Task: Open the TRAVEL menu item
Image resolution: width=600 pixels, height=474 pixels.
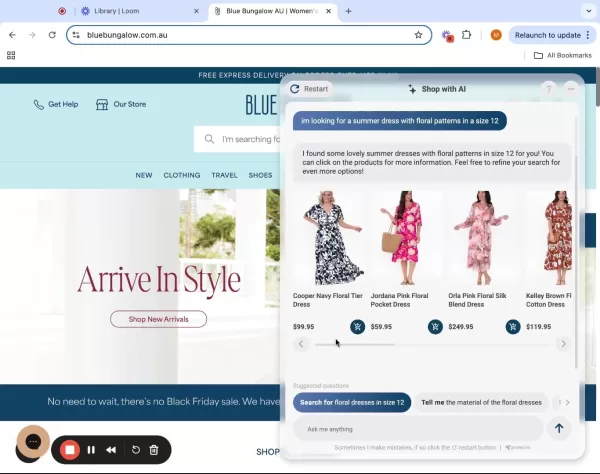Action: coord(224,175)
